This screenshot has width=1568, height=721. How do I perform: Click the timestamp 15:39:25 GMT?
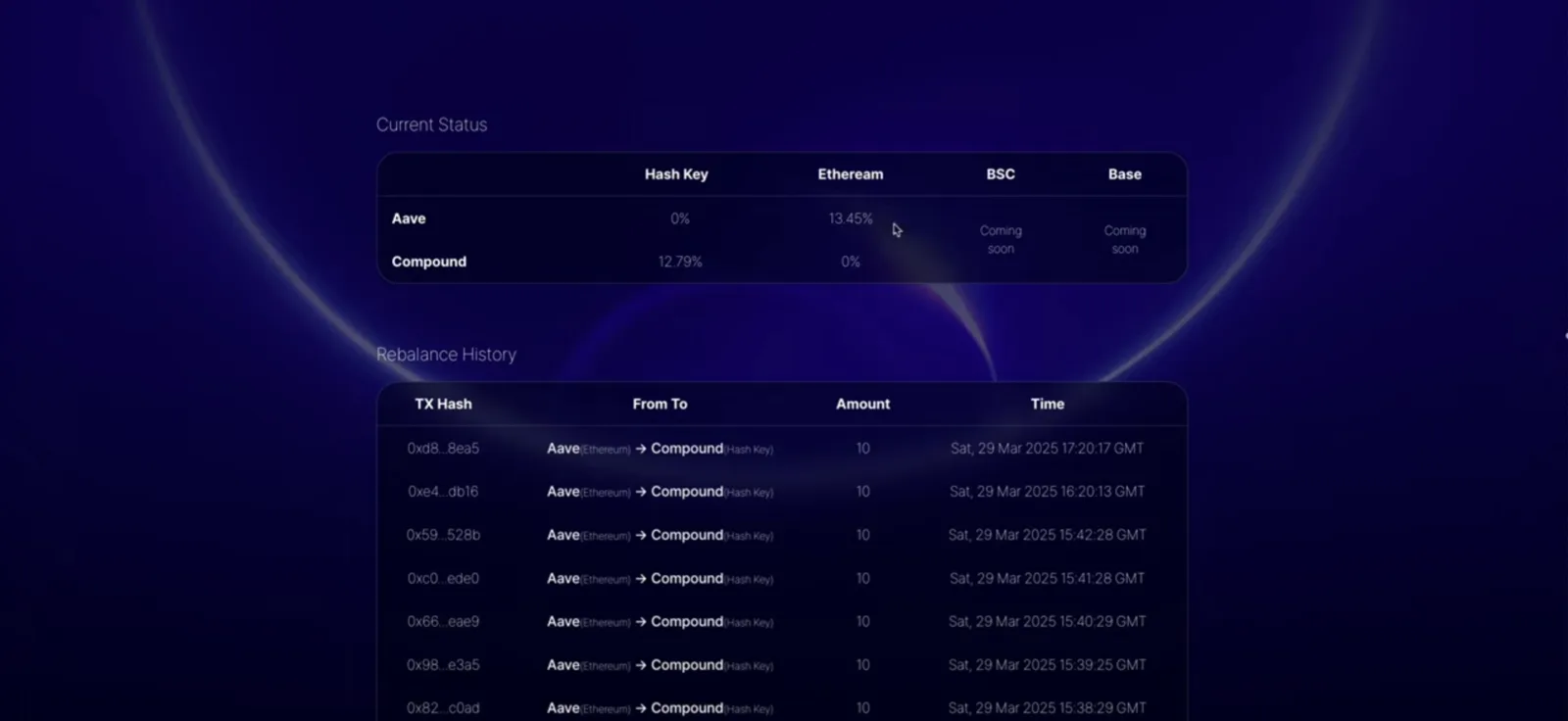pyautogui.click(x=1048, y=664)
